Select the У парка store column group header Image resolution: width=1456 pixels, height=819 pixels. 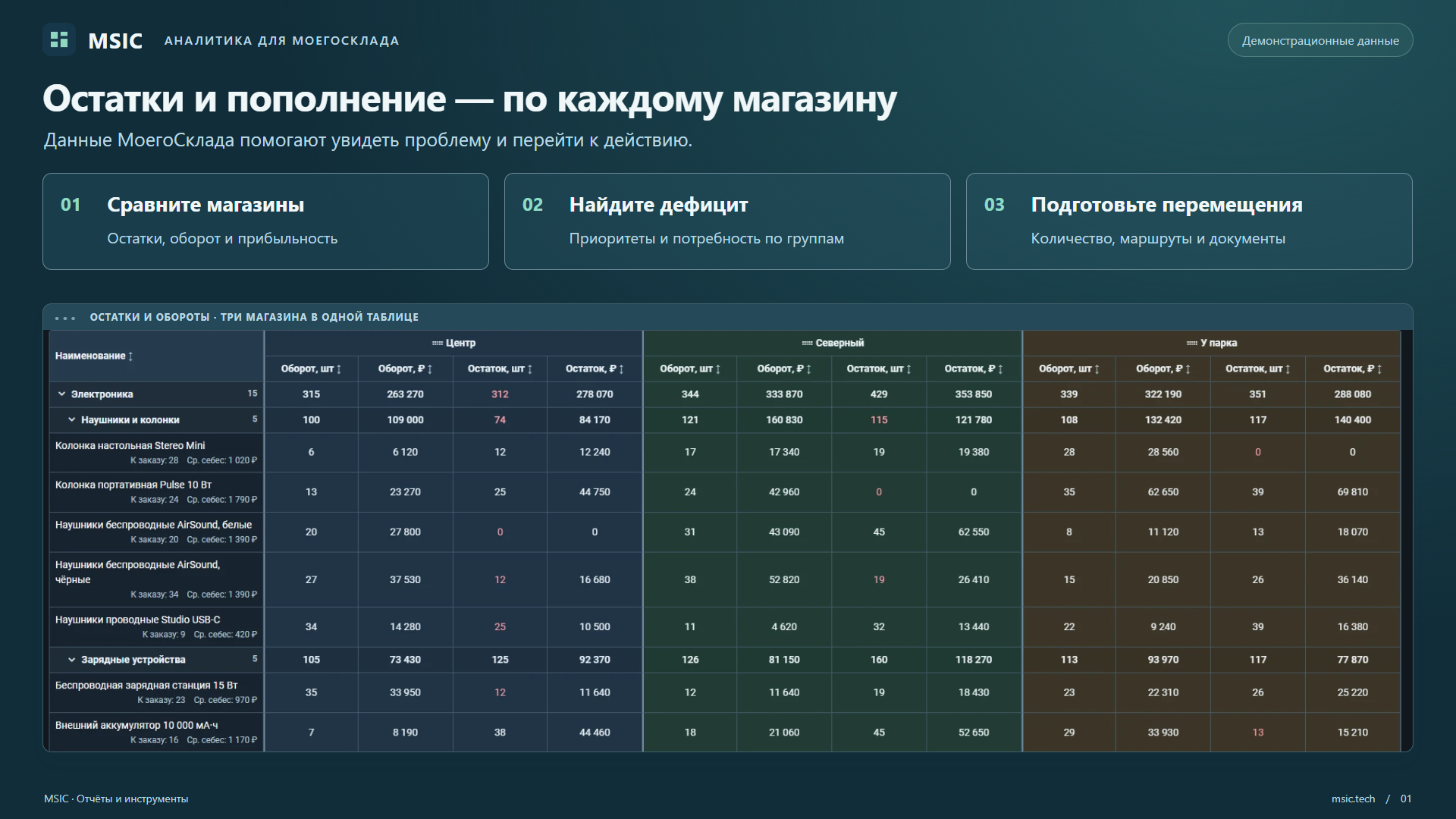click(1212, 344)
